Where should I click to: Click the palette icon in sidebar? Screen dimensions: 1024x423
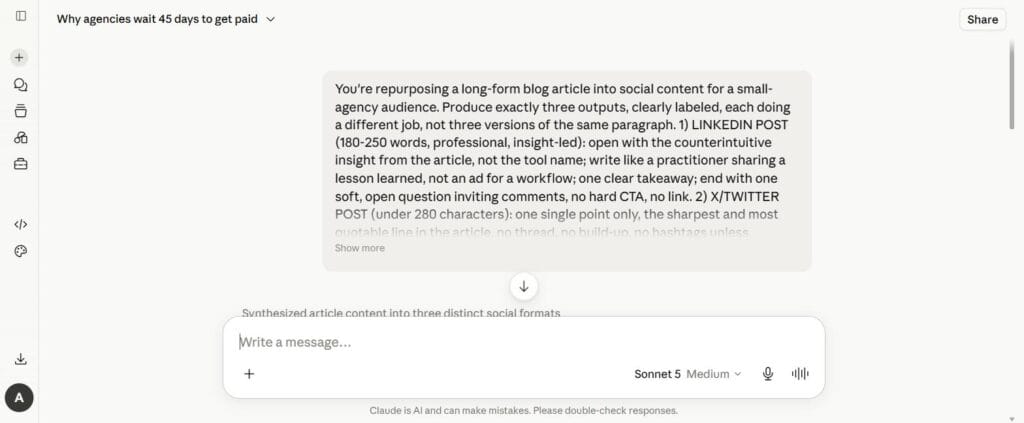click(20, 251)
